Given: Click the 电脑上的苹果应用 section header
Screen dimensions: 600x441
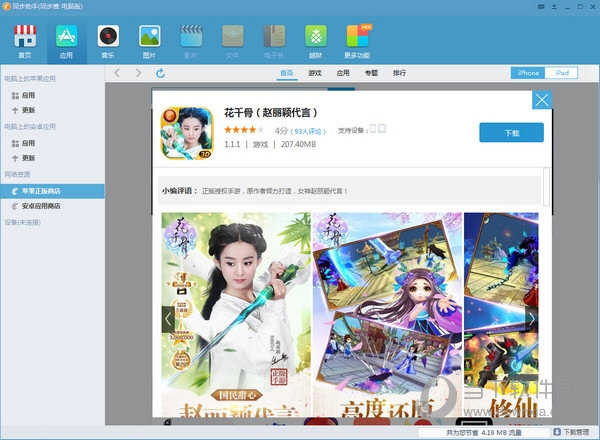Looking at the screenshot, I should click(x=30, y=79).
